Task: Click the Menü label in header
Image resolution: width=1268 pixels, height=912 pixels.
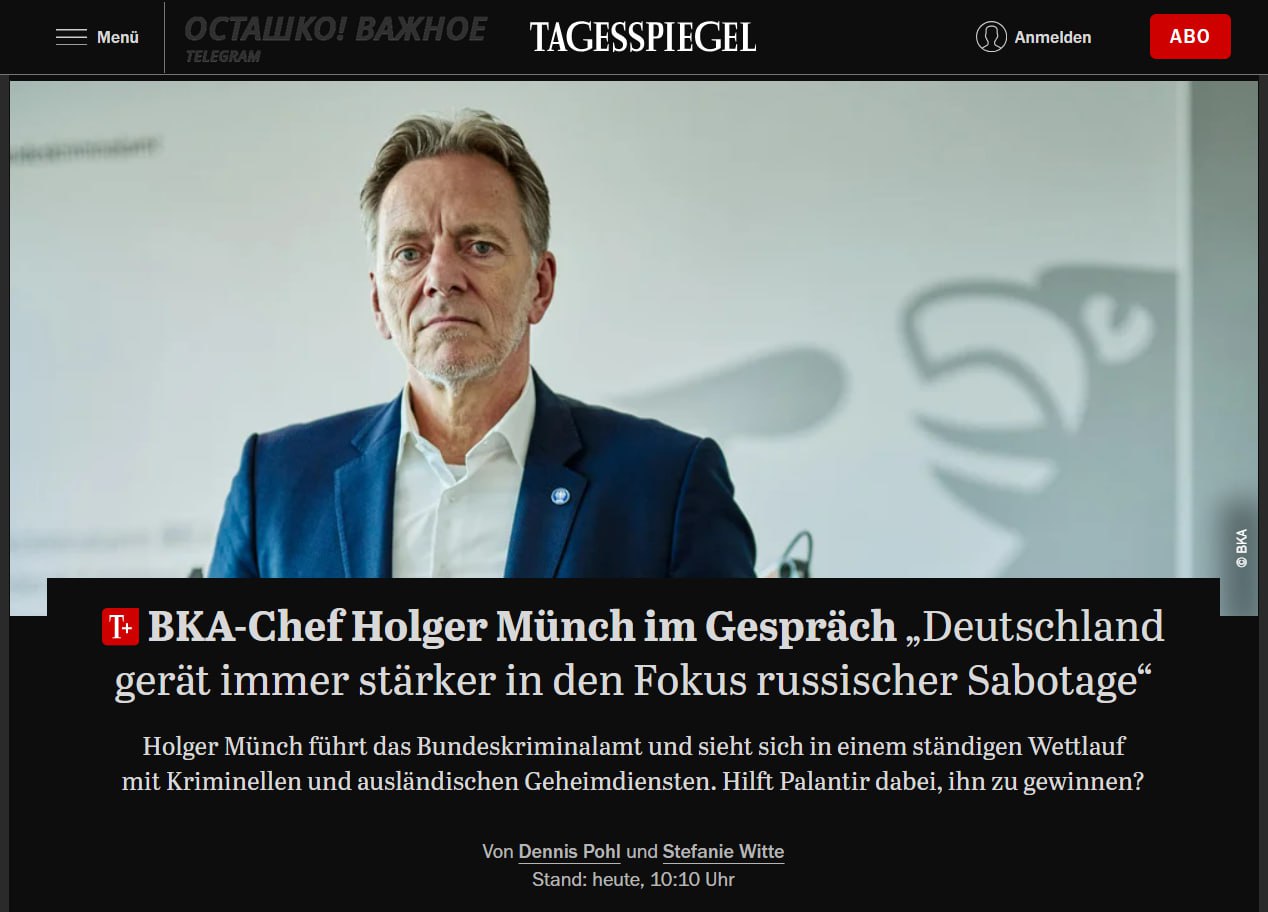Action: click(118, 37)
